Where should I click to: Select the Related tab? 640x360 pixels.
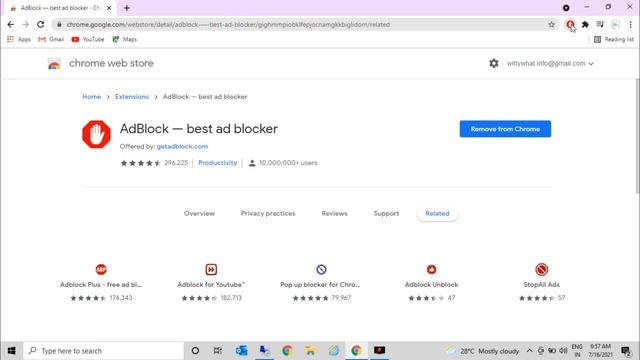(437, 213)
